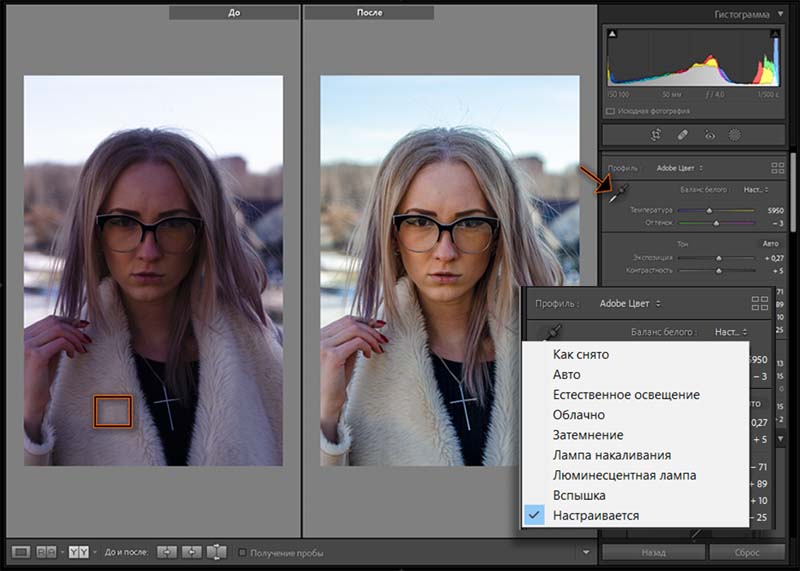Choose 'Вспышка' from white balance menu
Screen dimensions: 800x571
click(579, 495)
